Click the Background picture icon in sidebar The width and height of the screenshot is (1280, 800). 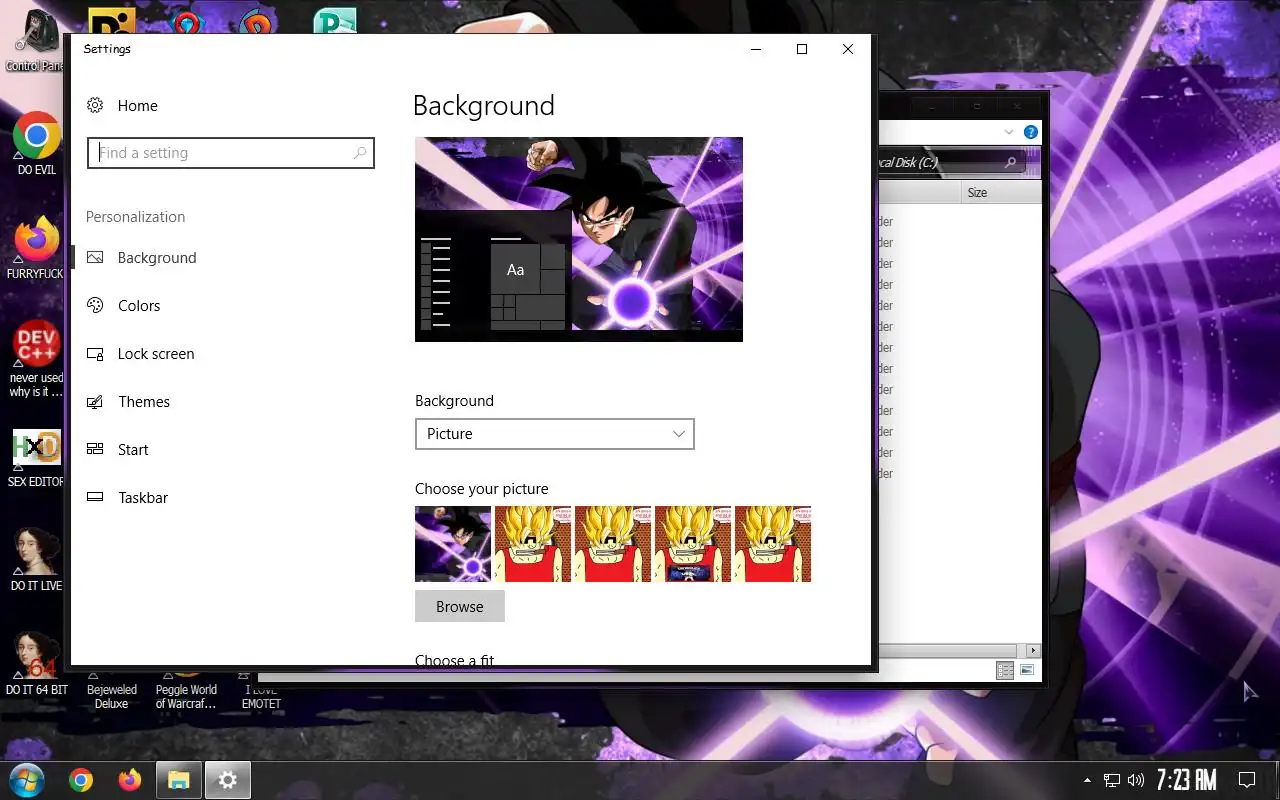tap(95, 257)
